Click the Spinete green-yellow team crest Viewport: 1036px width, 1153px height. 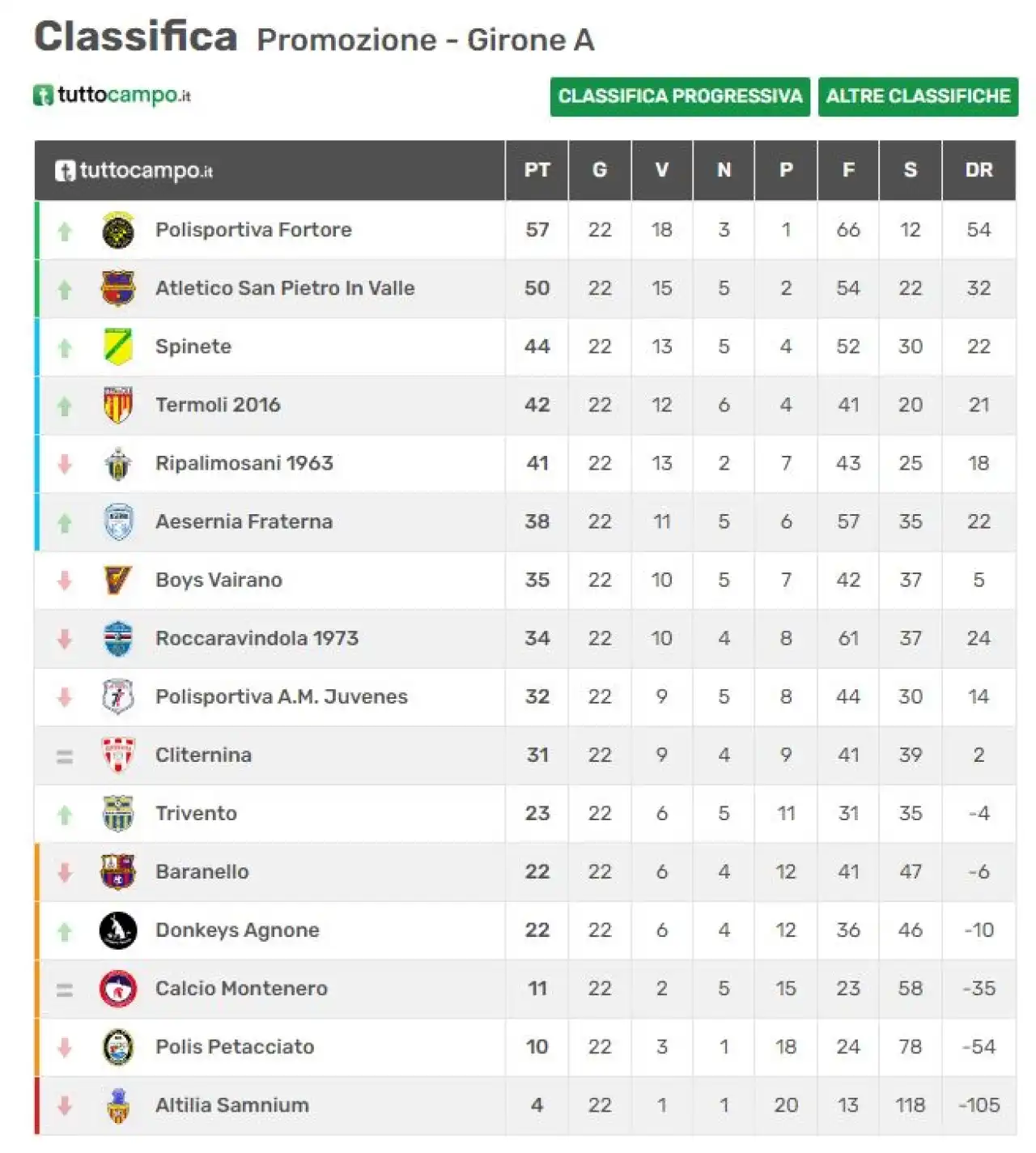click(x=118, y=347)
